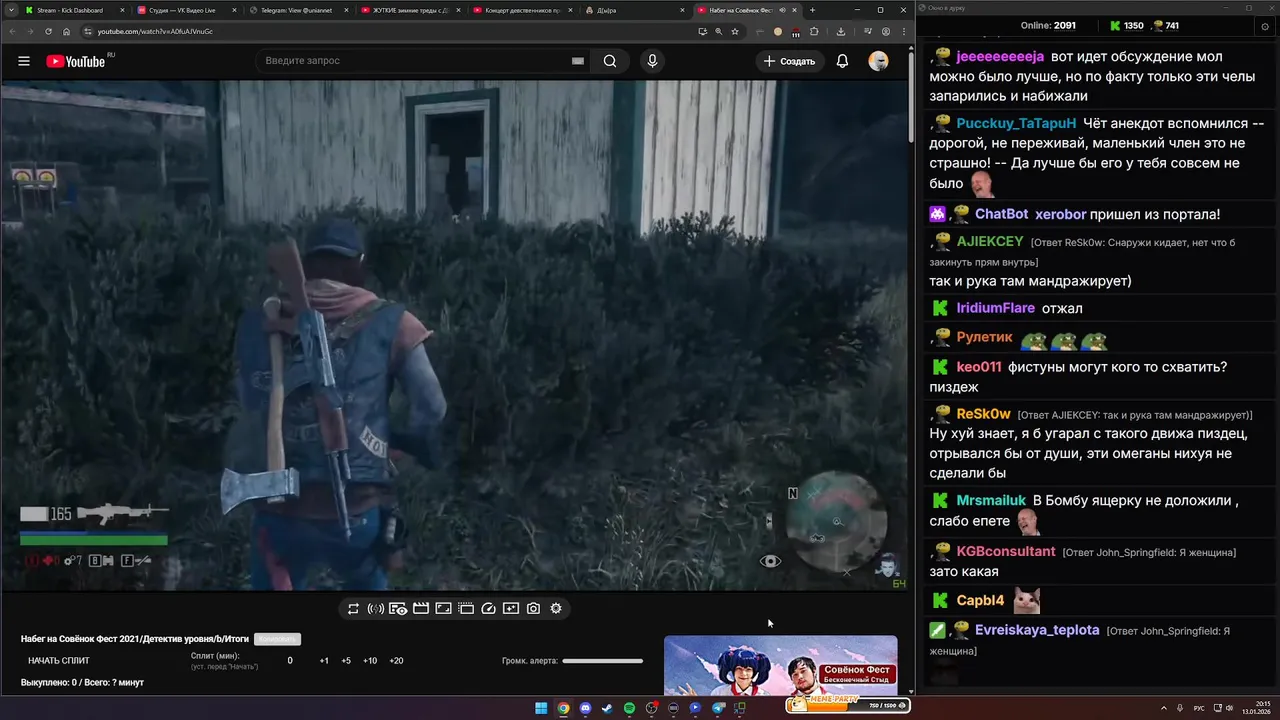
Task: Click username Evreiskaya_teplota in chat
Action: coord(1037,630)
